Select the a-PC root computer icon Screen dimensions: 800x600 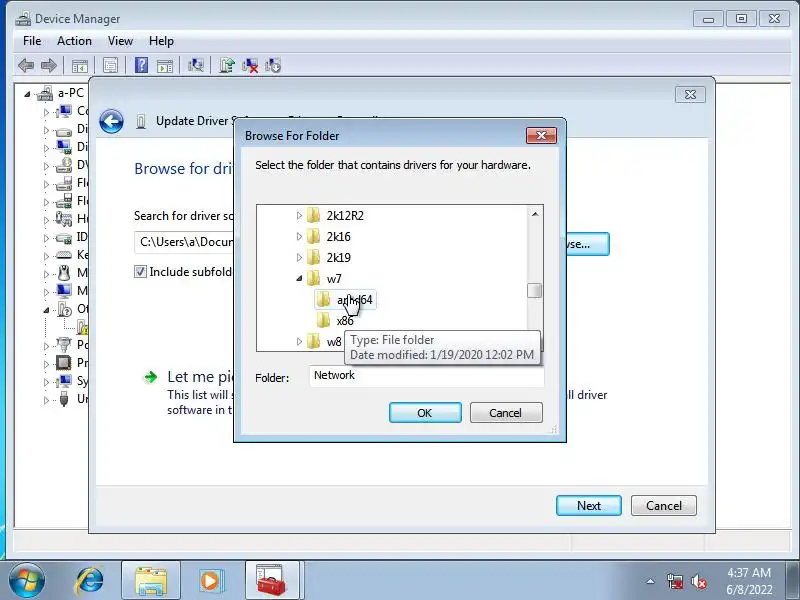(45, 93)
